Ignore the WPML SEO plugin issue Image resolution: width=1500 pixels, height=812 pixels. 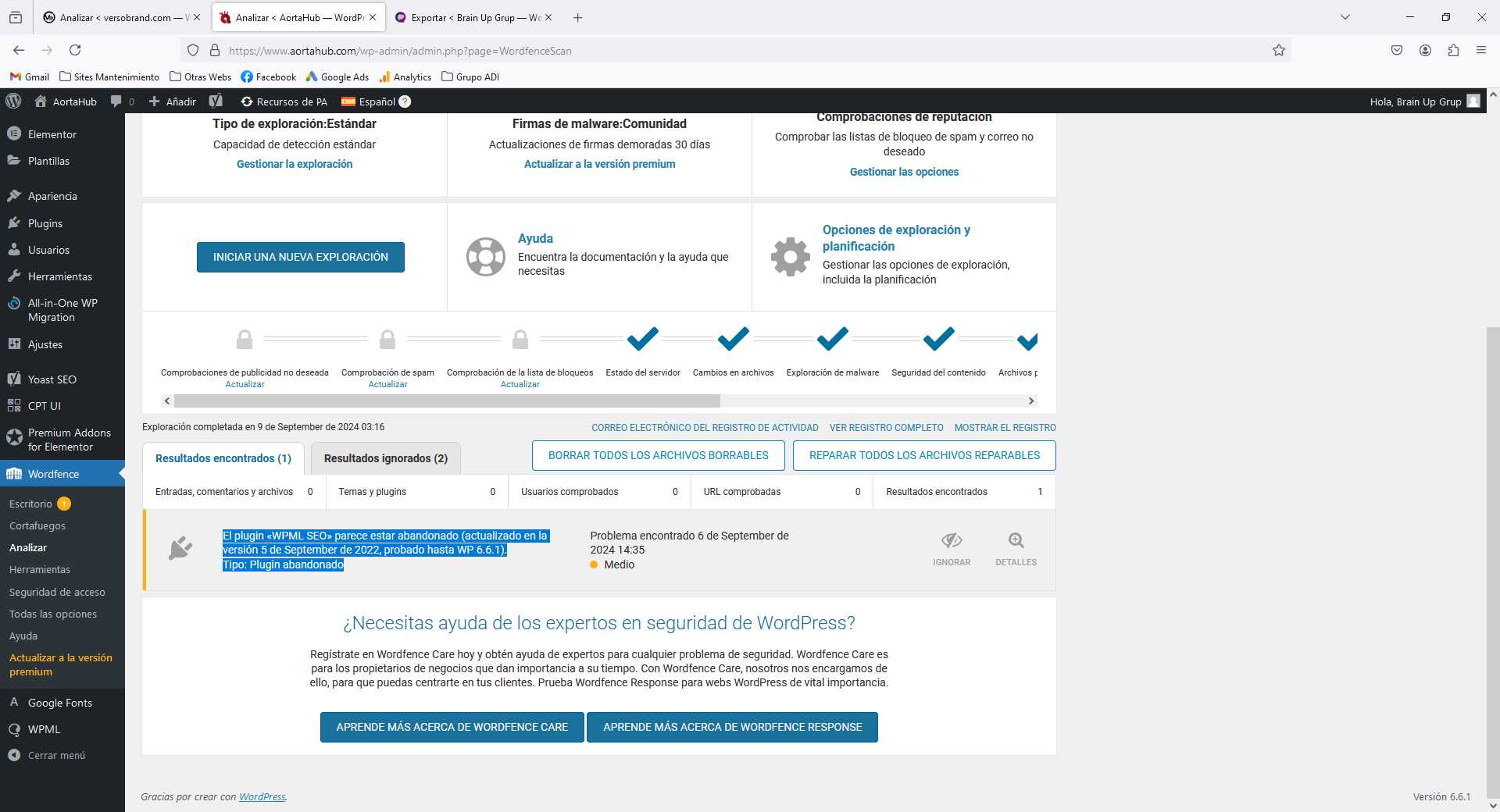pos(952,550)
